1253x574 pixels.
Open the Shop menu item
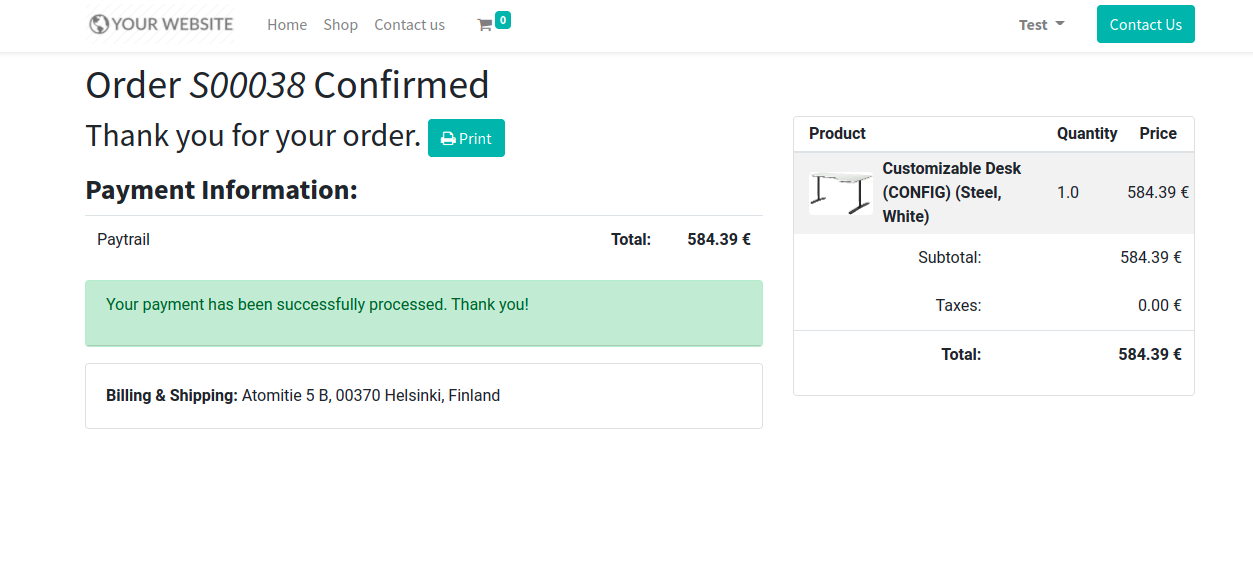pyautogui.click(x=340, y=25)
